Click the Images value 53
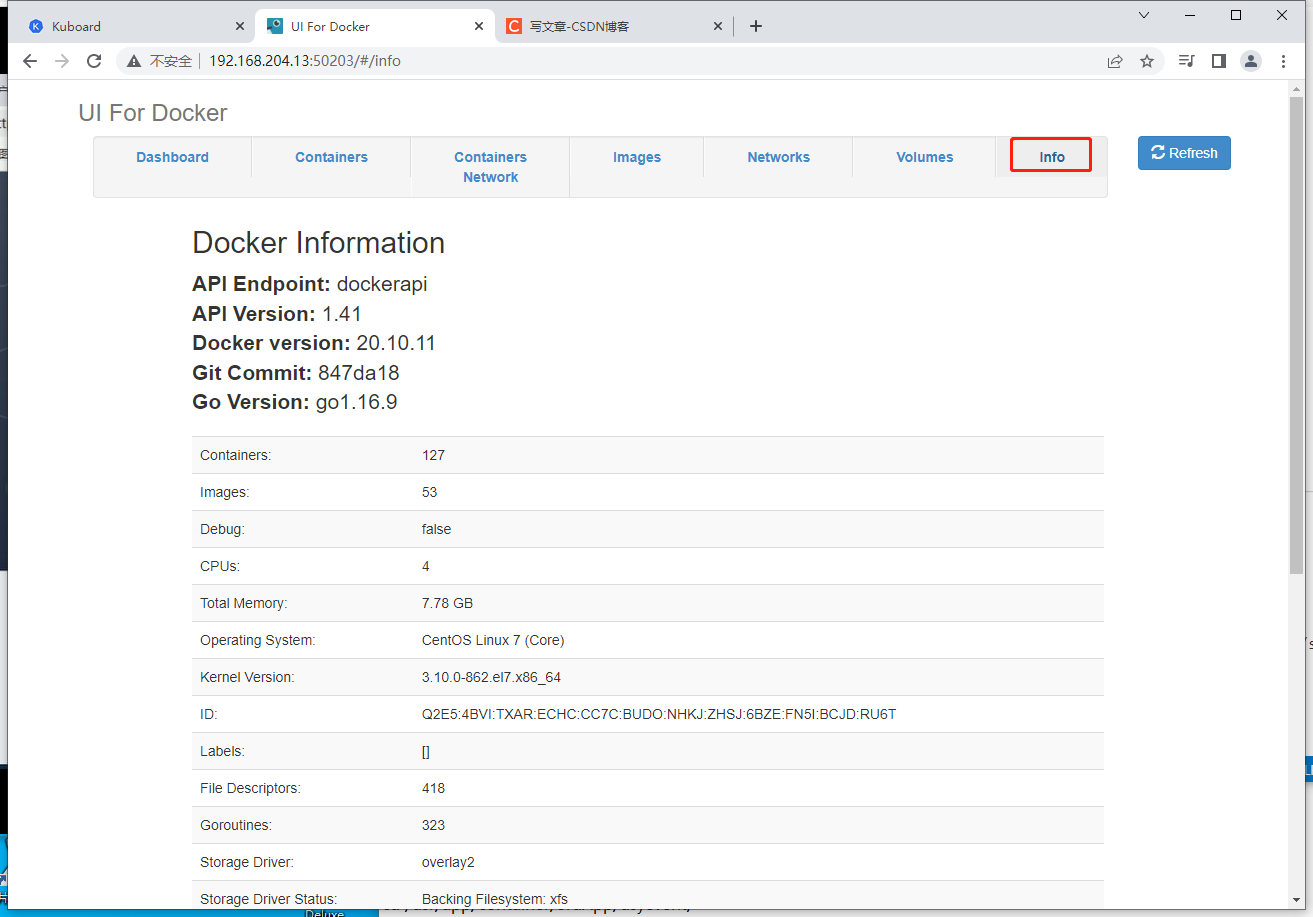1313x917 pixels. click(x=430, y=492)
